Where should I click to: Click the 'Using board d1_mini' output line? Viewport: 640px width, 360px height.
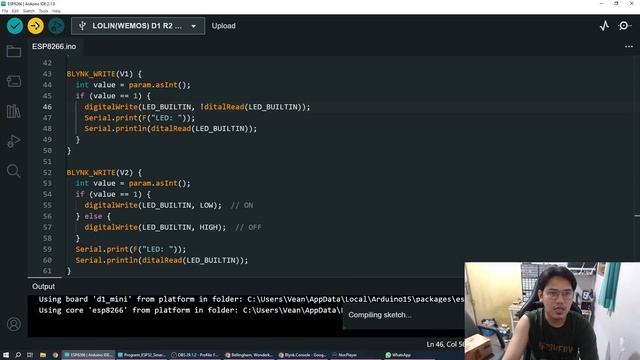tap(251, 299)
